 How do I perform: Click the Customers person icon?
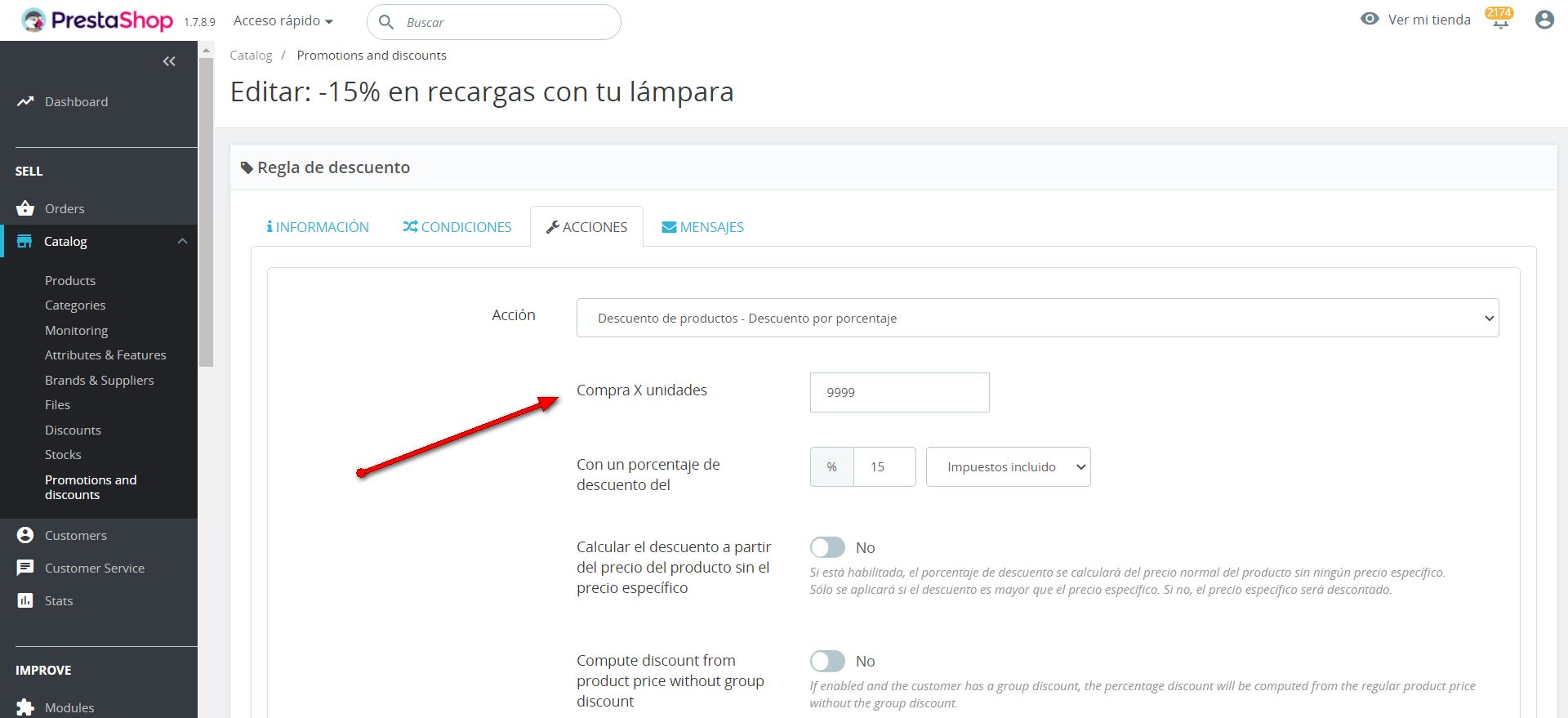(25, 535)
